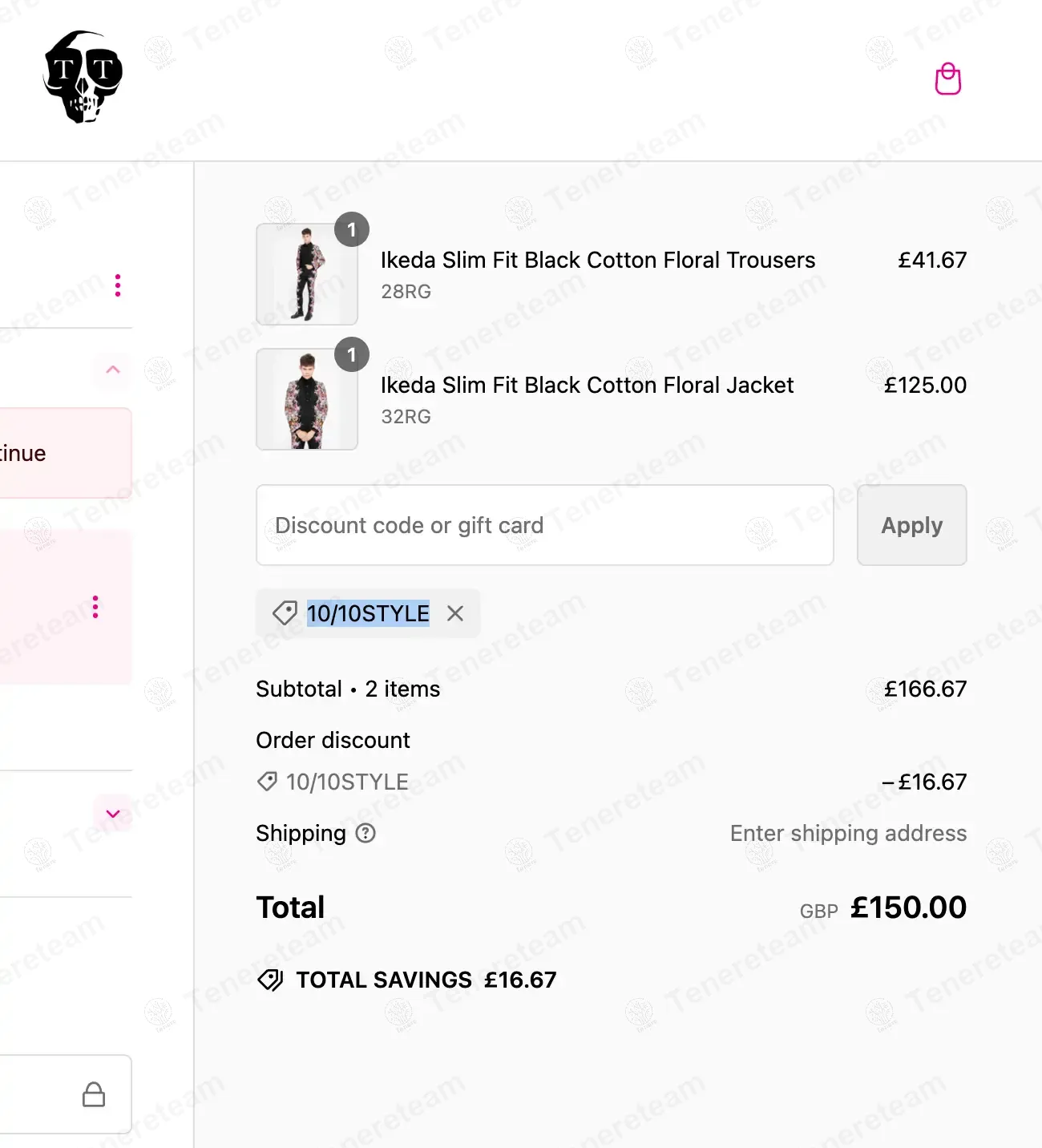The image size is (1042, 1148).
Task: Click the Floral Trousers product thumbnail
Action: click(x=306, y=274)
